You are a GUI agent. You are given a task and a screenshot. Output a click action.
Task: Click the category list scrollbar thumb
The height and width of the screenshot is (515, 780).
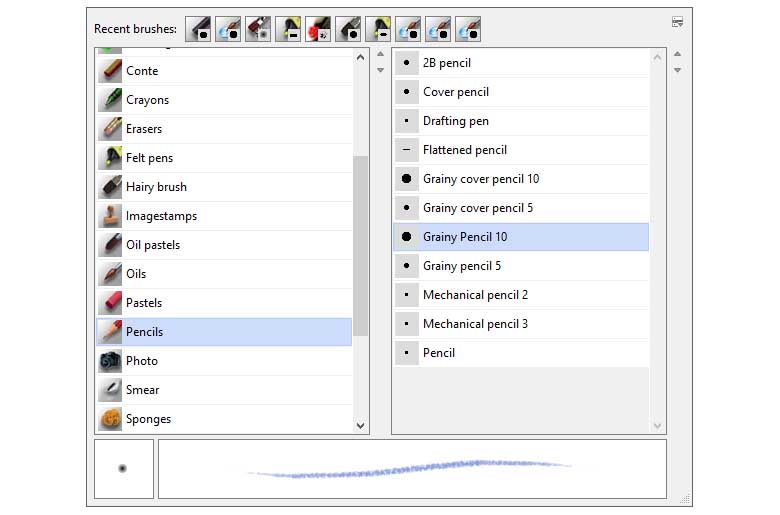[x=361, y=246]
